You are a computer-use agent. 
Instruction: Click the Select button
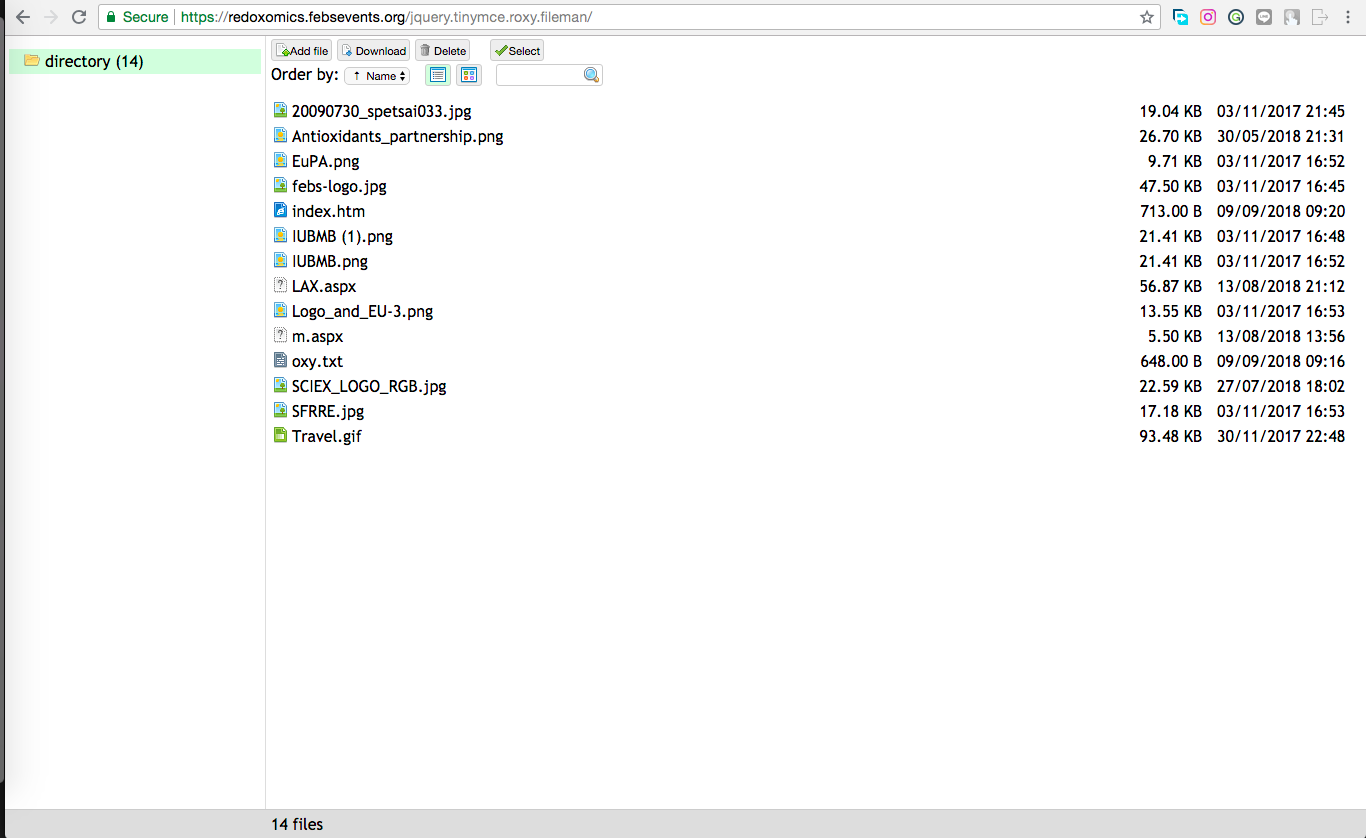(517, 51)
